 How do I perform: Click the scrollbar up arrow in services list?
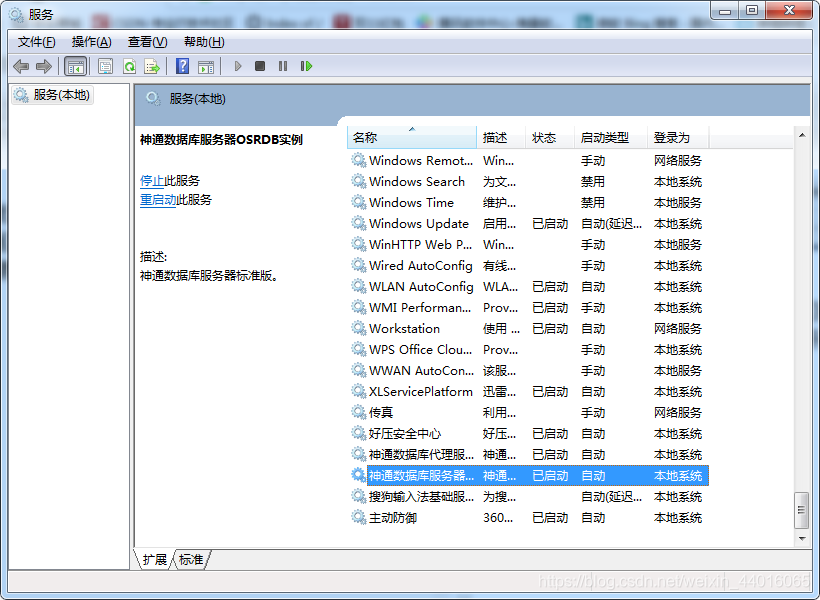[802, 135]
